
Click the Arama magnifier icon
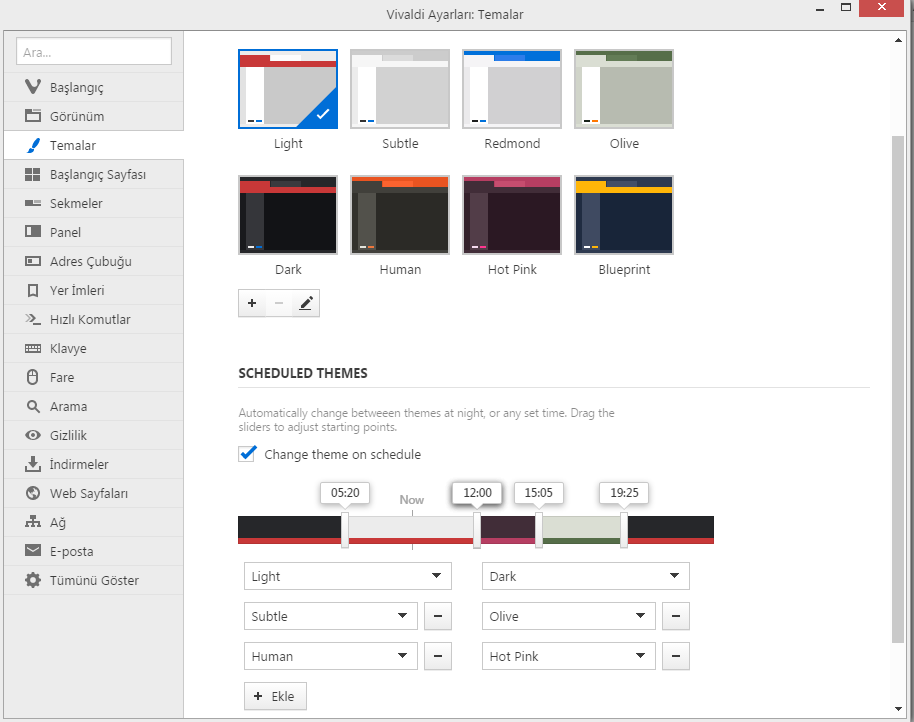click(x=33, y=406)
